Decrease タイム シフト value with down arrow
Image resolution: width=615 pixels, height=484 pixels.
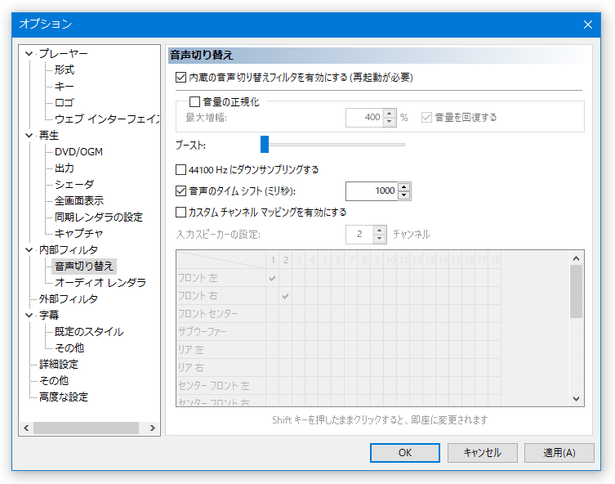[404, 195]
